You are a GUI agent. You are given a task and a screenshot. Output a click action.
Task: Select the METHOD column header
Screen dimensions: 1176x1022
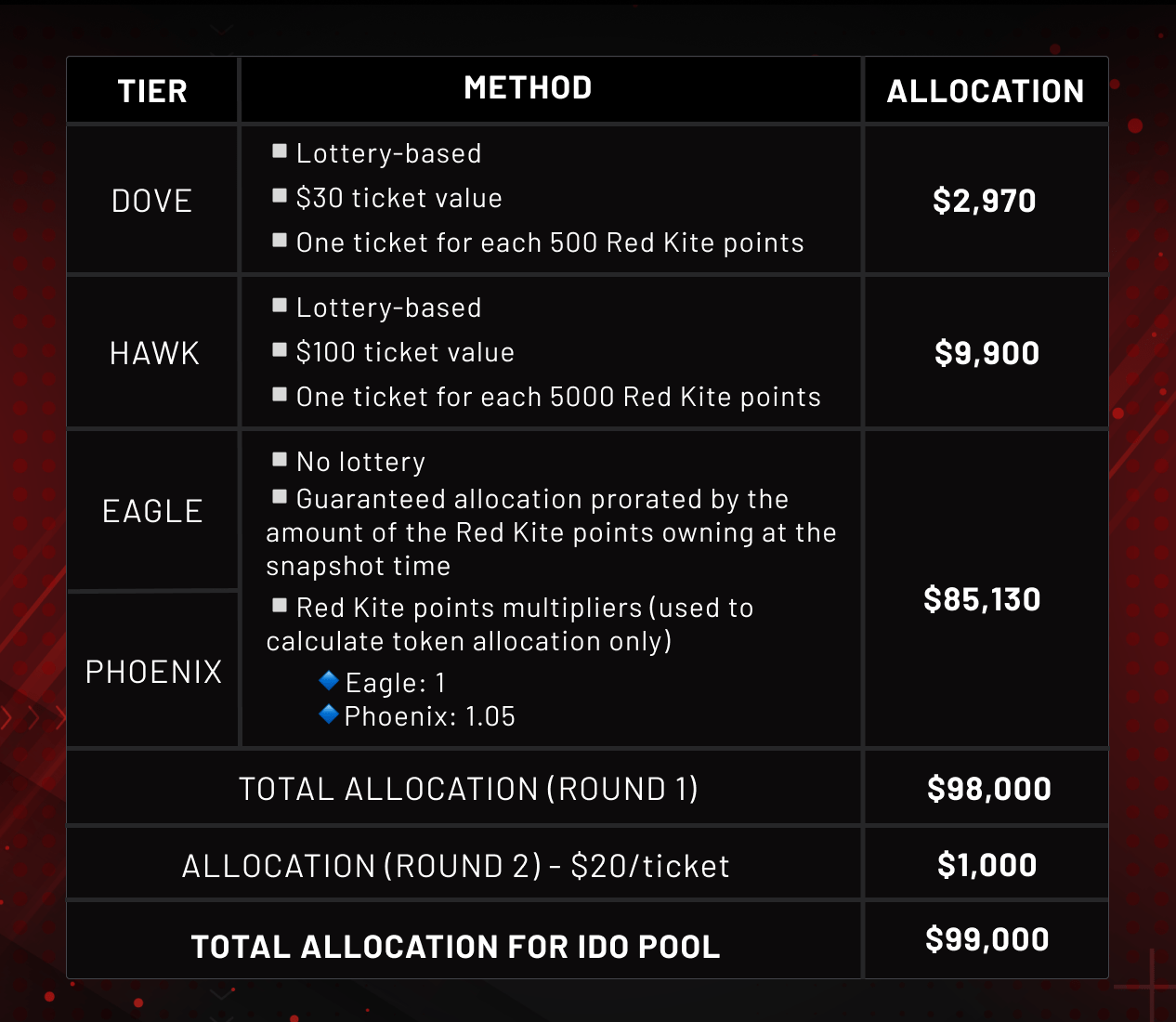pyautogui.click(x=528, y=87)
